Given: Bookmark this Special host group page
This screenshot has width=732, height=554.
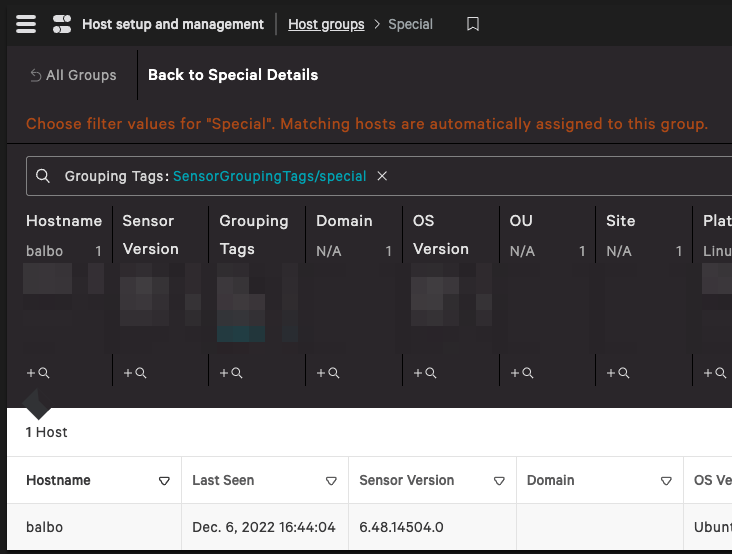Looking at the screenshot, I should tap(472, 24).
